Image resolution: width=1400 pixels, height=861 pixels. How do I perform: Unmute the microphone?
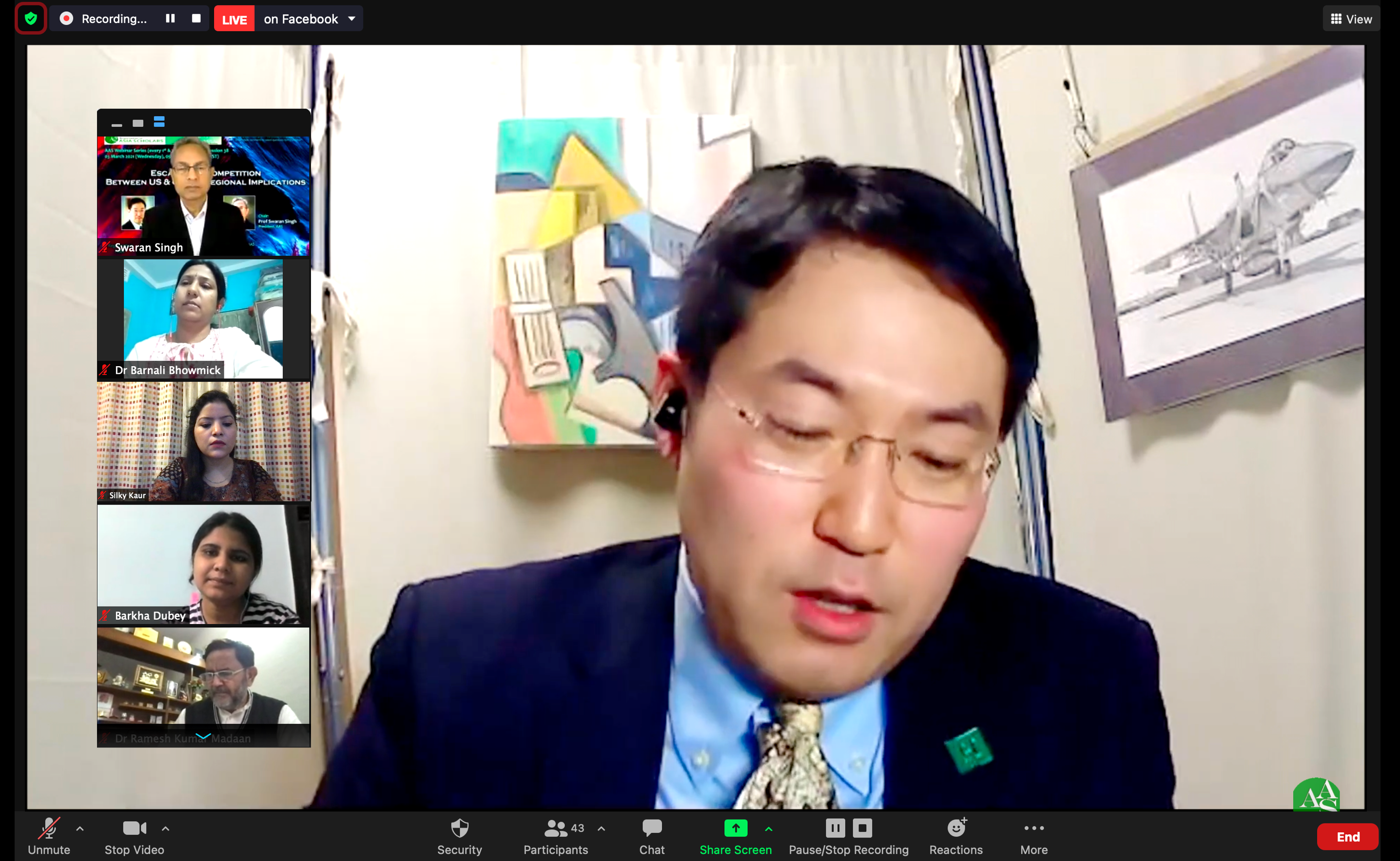[x=49, y=835]
